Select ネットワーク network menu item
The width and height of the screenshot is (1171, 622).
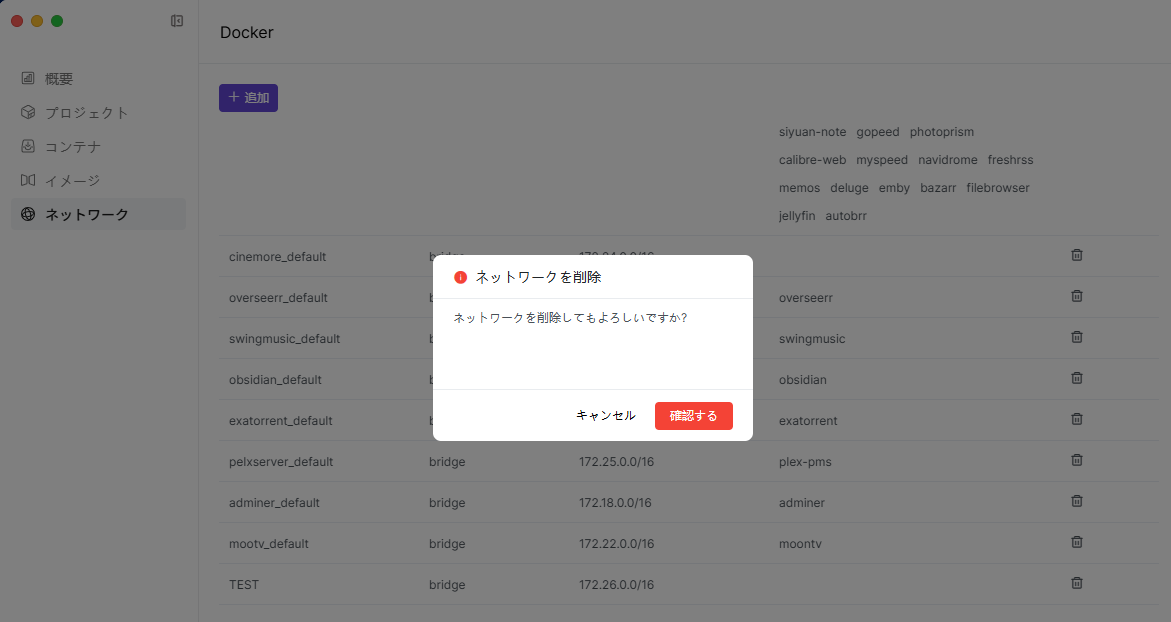(x=86, y=214)
